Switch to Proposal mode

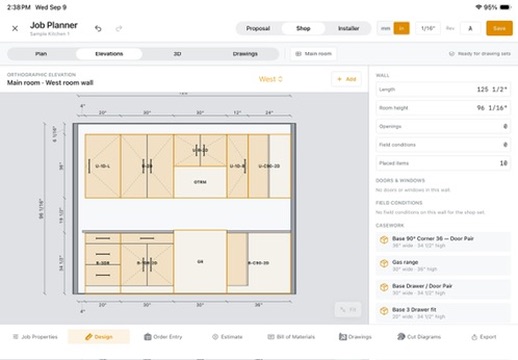258,28
